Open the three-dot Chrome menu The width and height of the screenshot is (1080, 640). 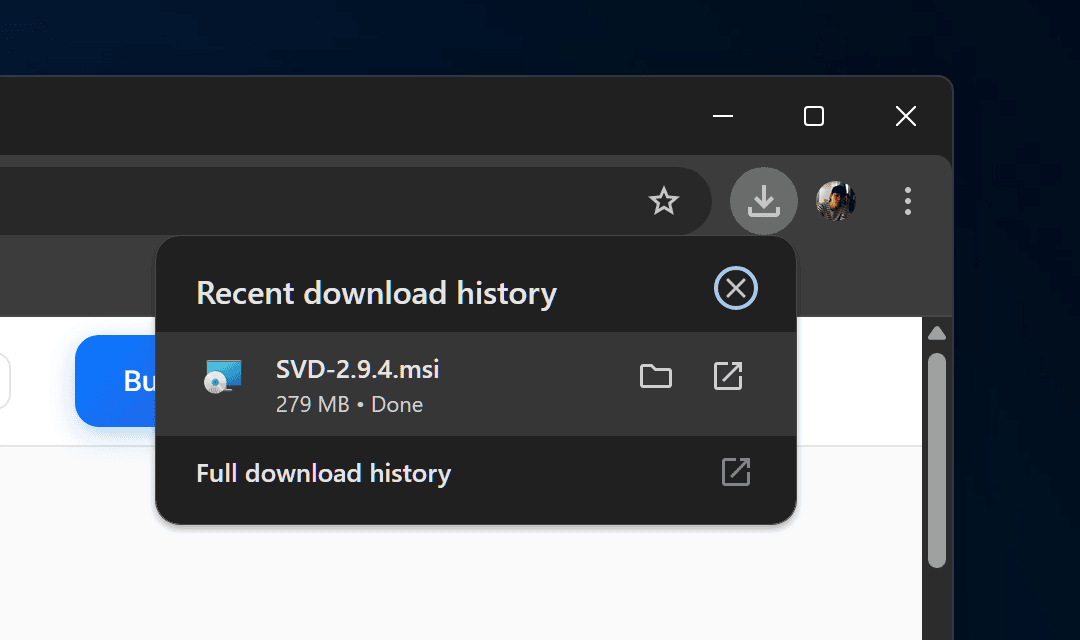click(x=908, y=201)
